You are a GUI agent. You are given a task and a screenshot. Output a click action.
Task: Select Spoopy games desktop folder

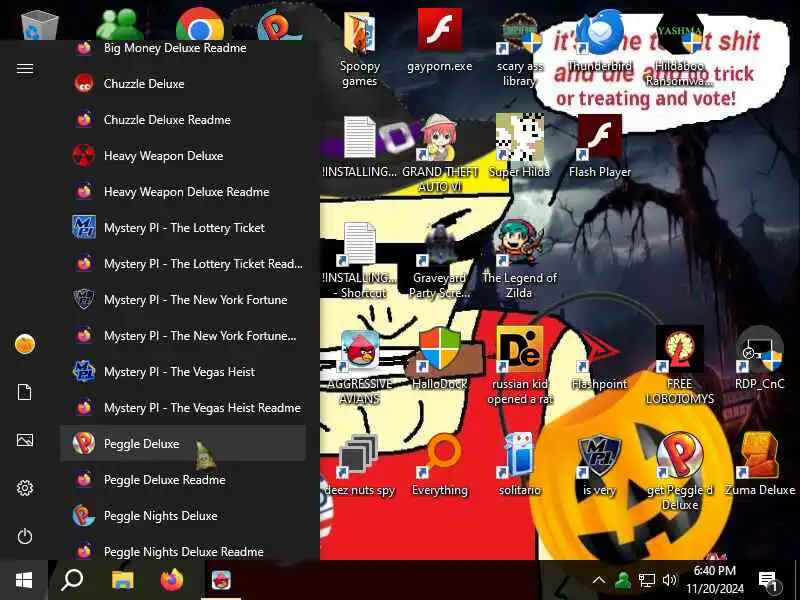coord(360,50)
